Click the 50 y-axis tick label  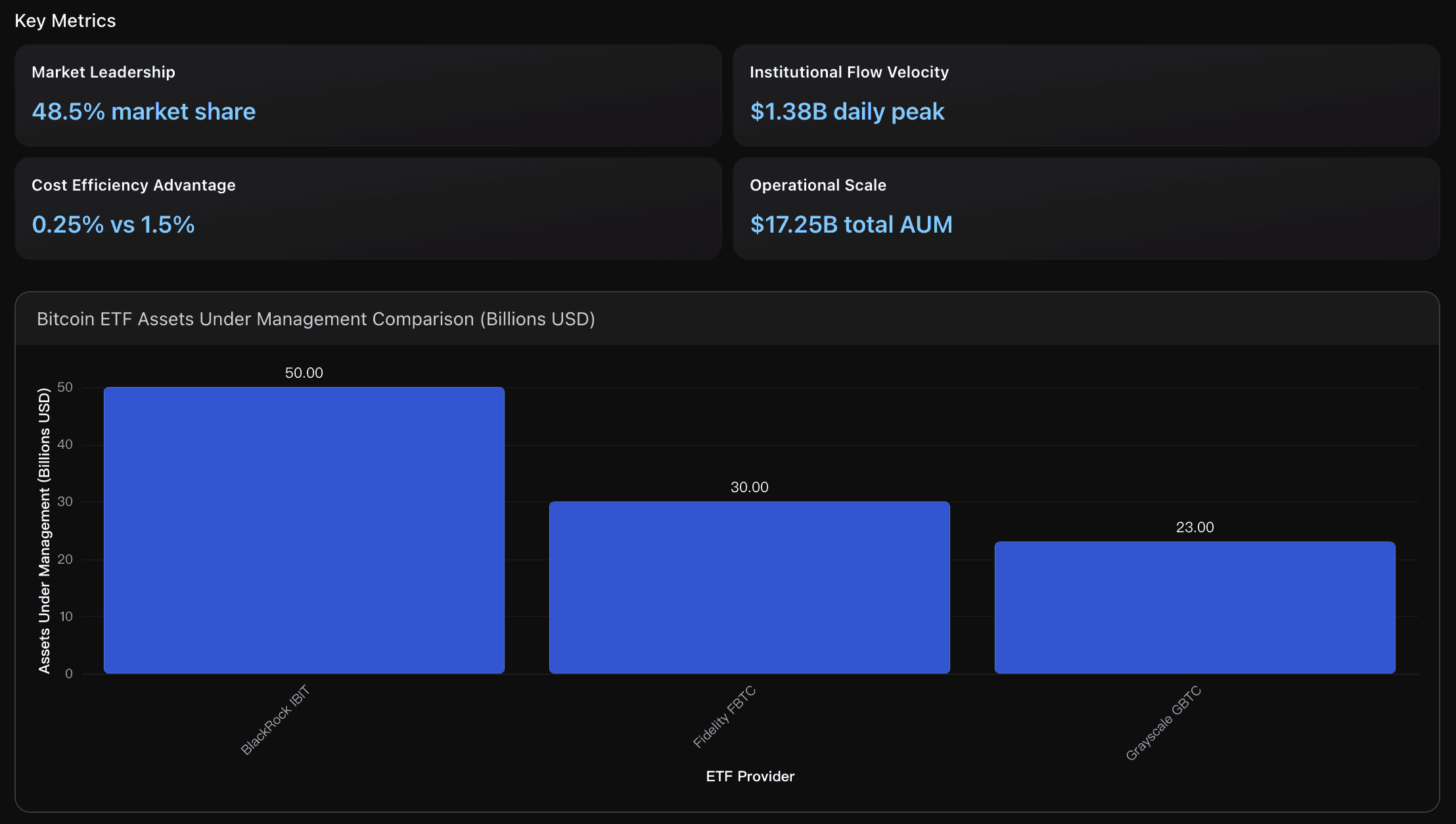coord(65,388)
